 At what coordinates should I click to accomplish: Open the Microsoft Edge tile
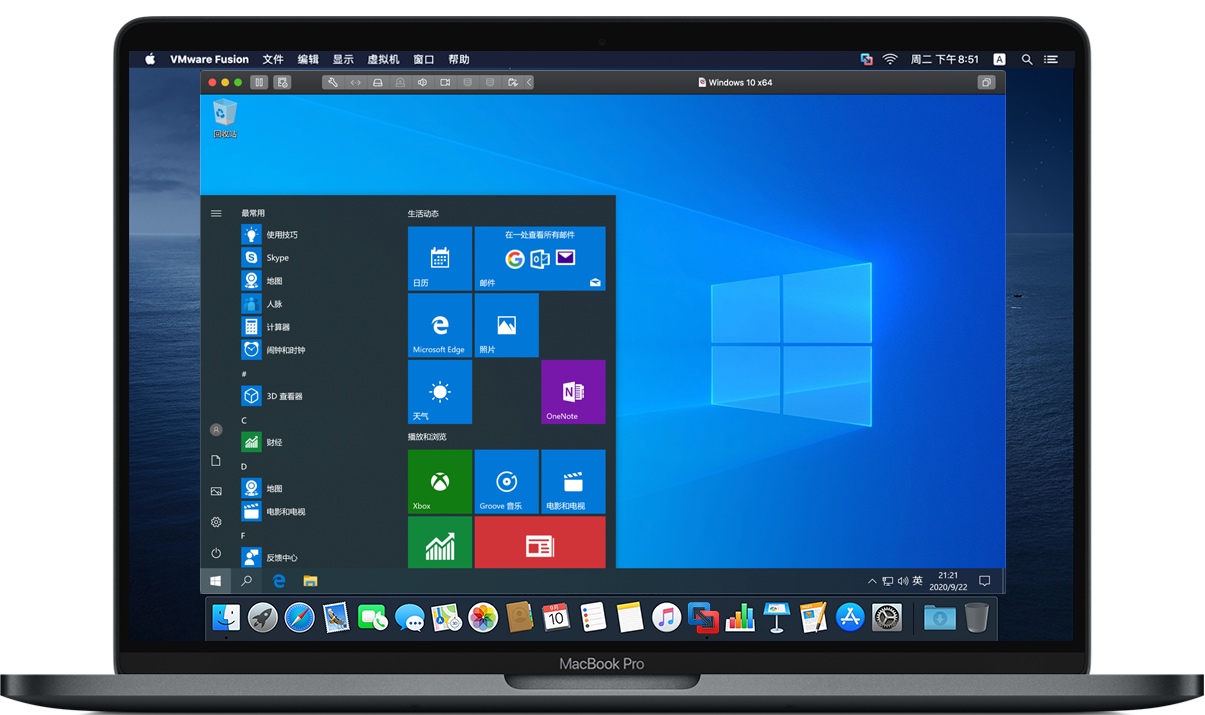point(439,325)
